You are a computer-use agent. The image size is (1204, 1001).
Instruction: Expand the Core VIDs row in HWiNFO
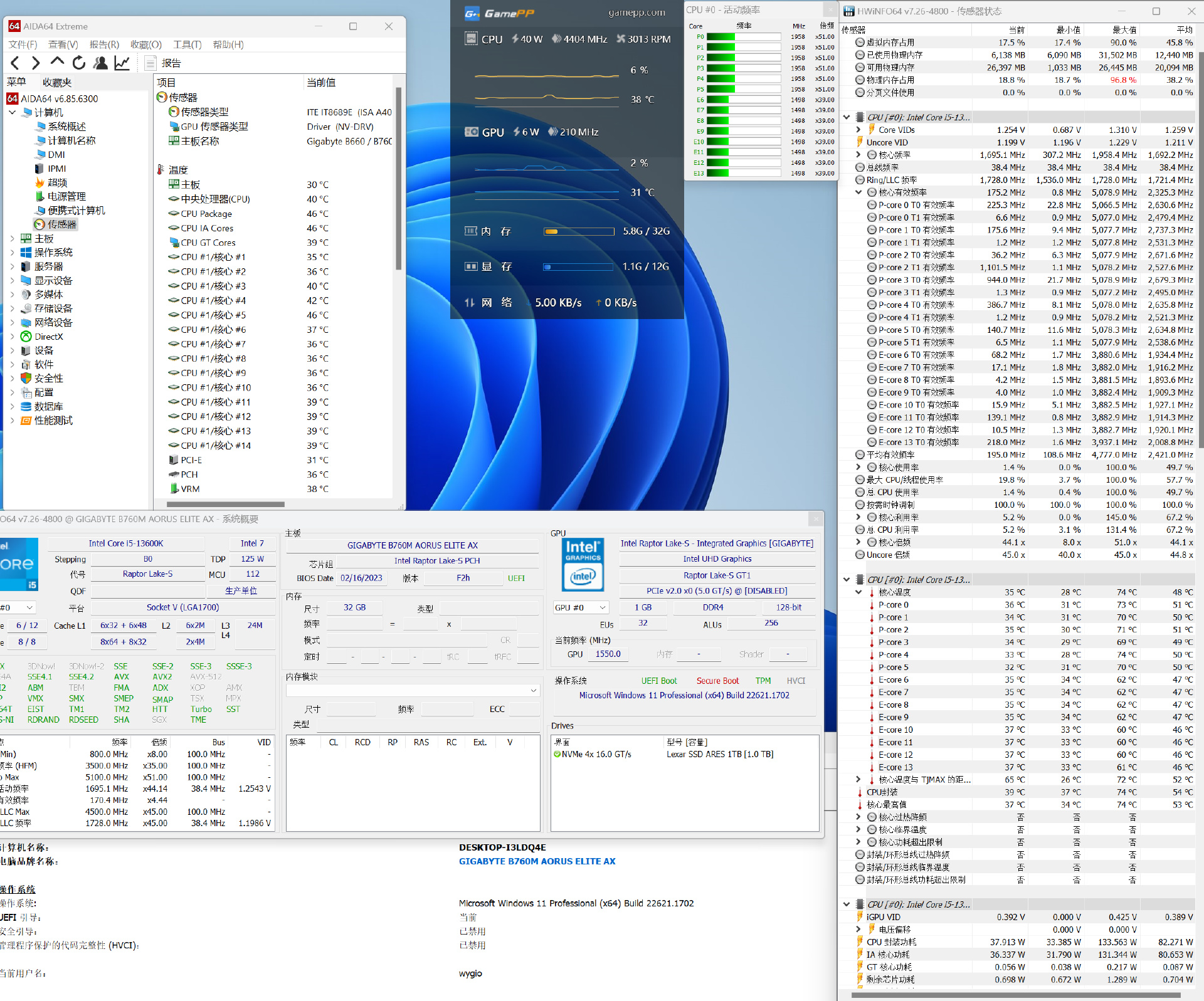tap(858, 130)
